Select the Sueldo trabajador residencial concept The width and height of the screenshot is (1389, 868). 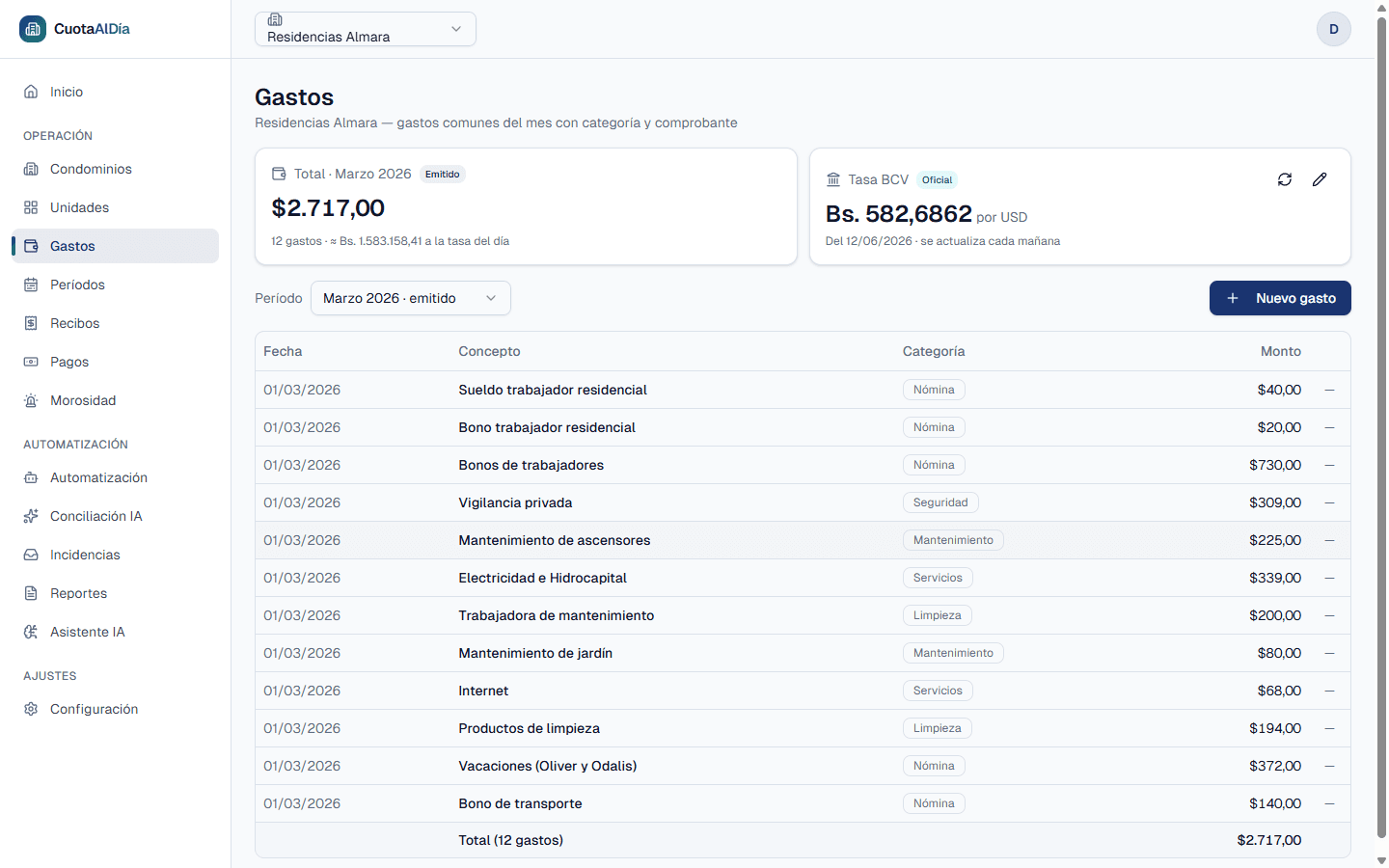pyautogui.click(x=553, y=390)
